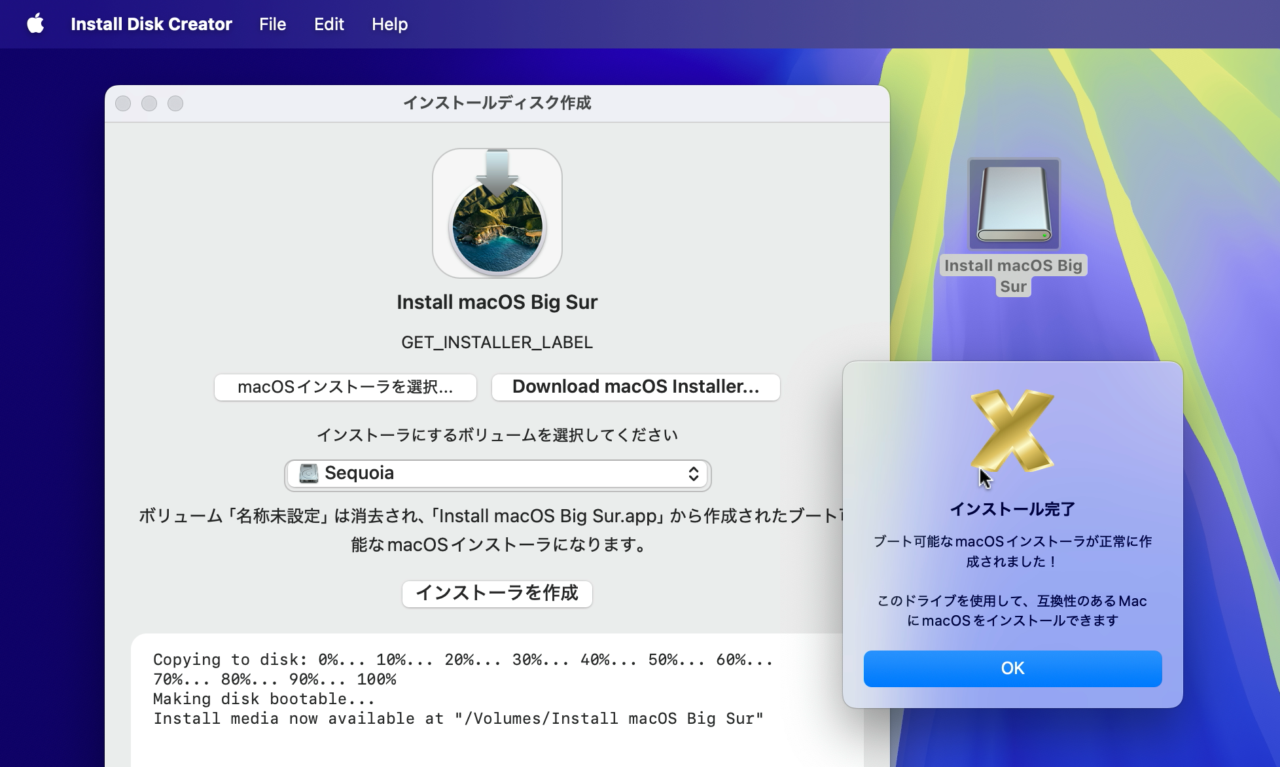Image resolution: width=1280 pixels, height=767 pixels.
Task: Open the File menu
Action: 272,24
